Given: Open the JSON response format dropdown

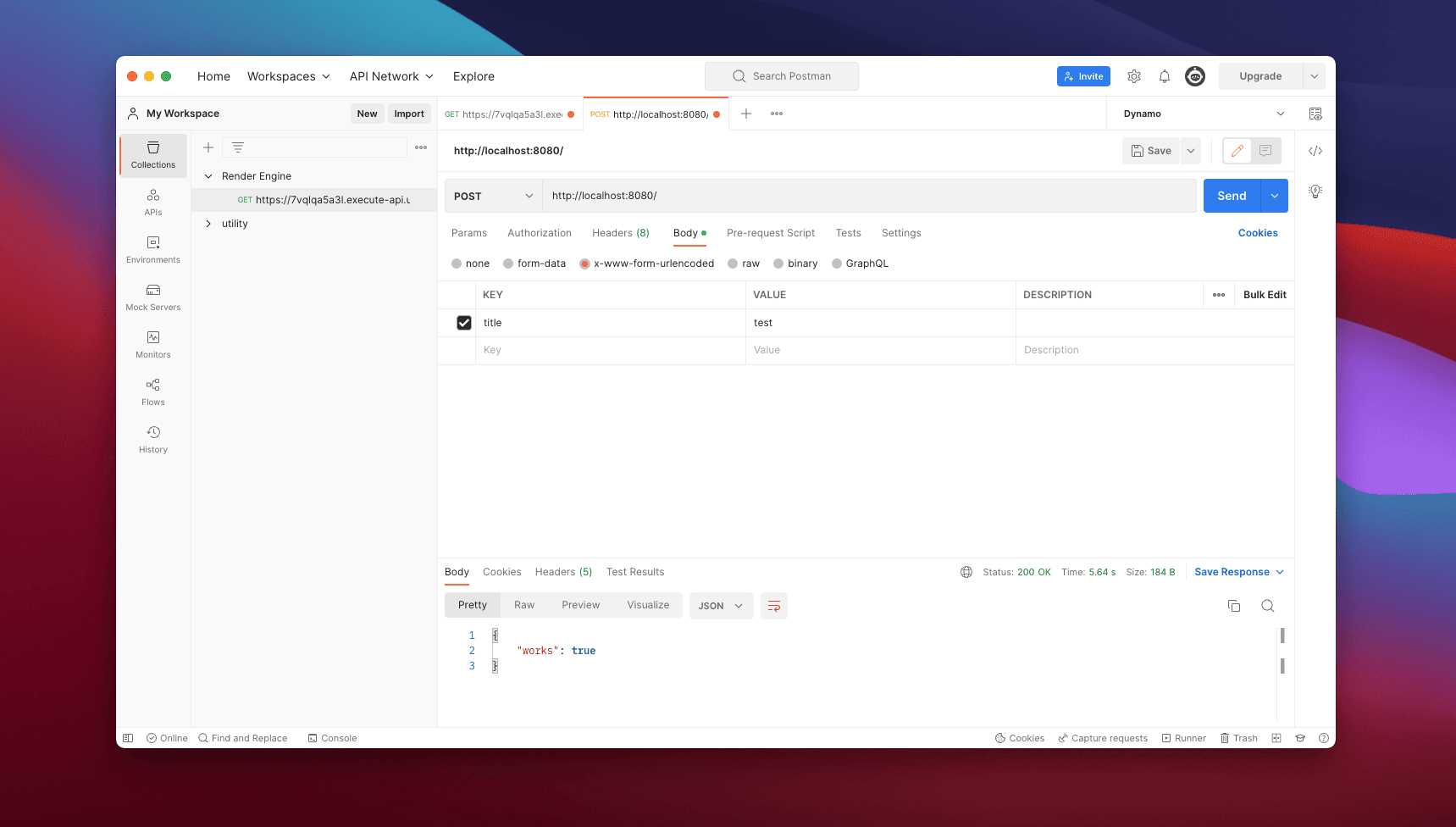Looking at the screenshot, I should 722,606.
